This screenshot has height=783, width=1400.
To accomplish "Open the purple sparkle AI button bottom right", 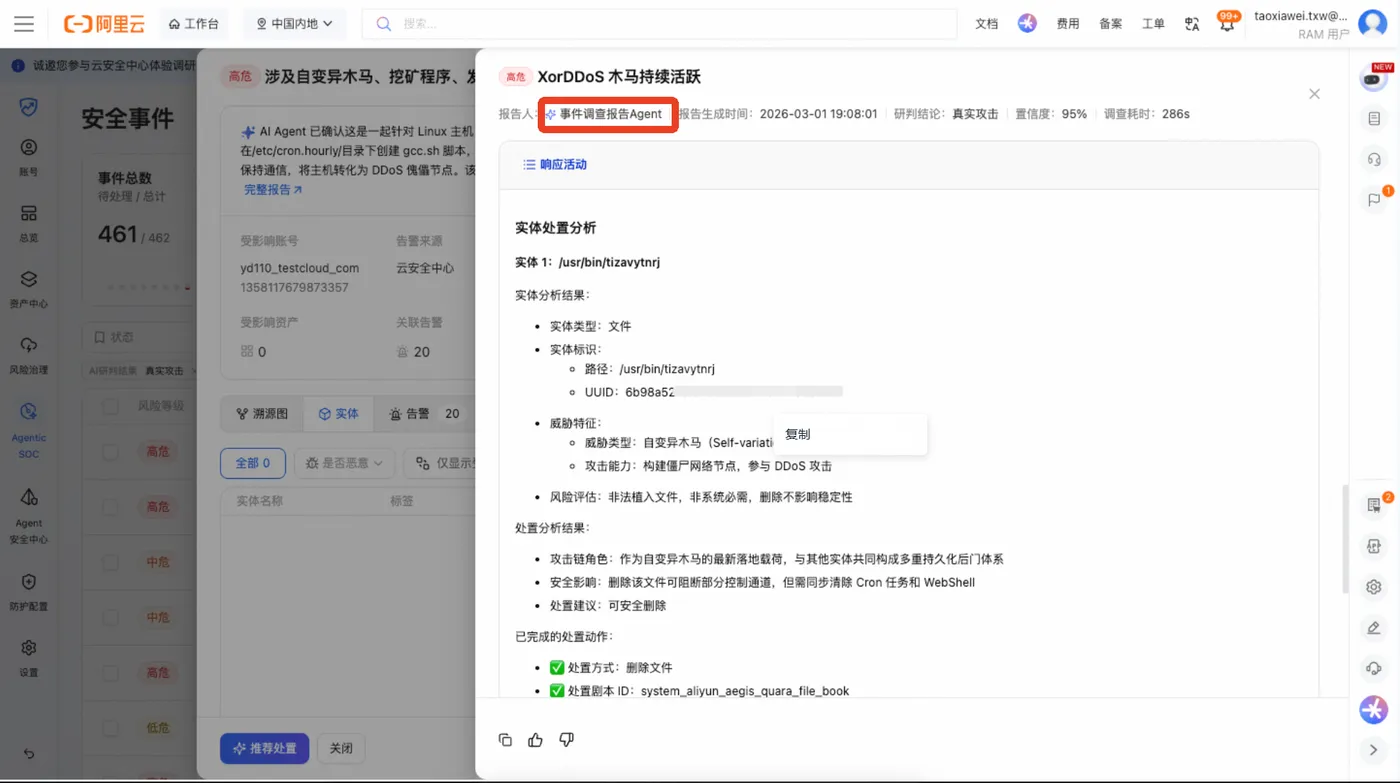I will (1374, 710).
